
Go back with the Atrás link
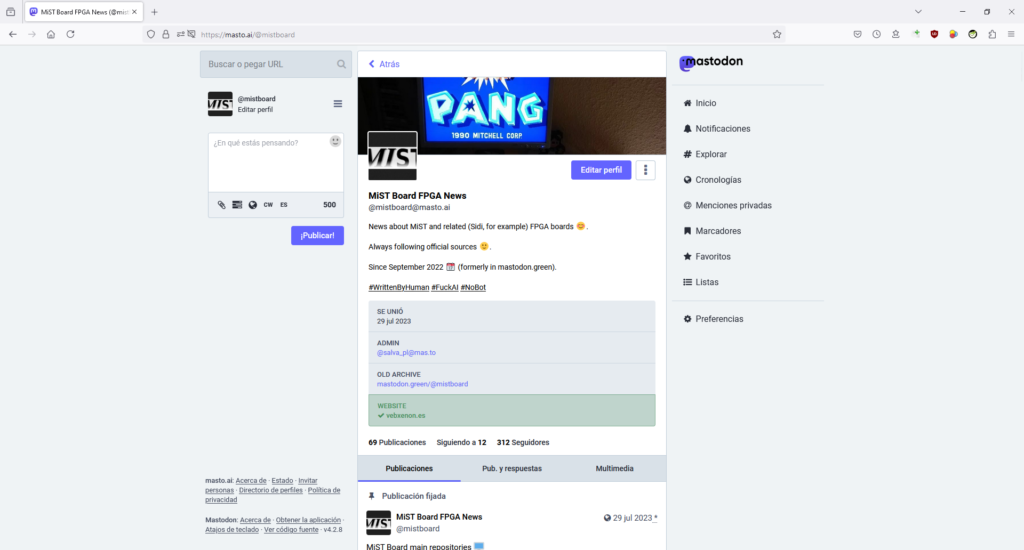pos(384,64)
